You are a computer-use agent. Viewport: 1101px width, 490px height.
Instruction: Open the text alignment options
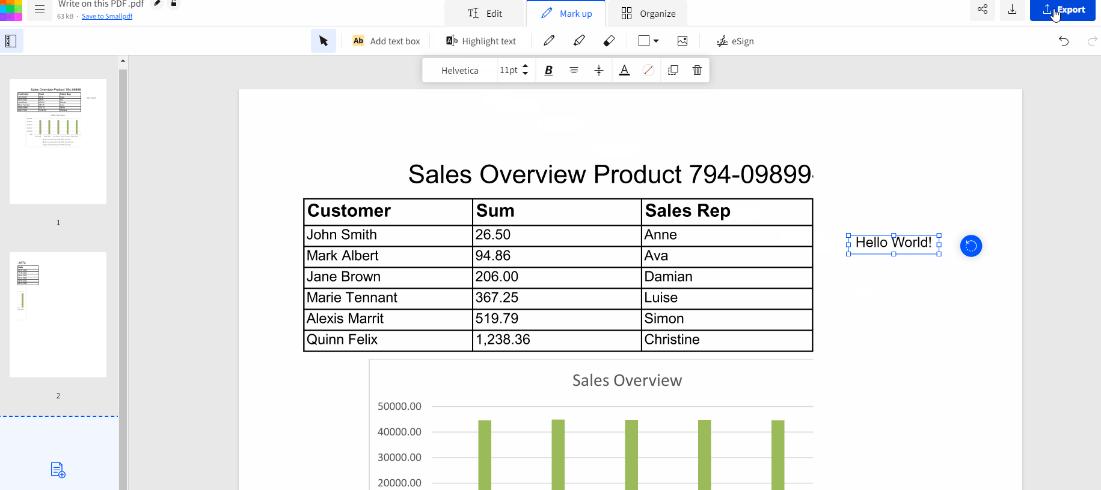(x=573, y=70)
